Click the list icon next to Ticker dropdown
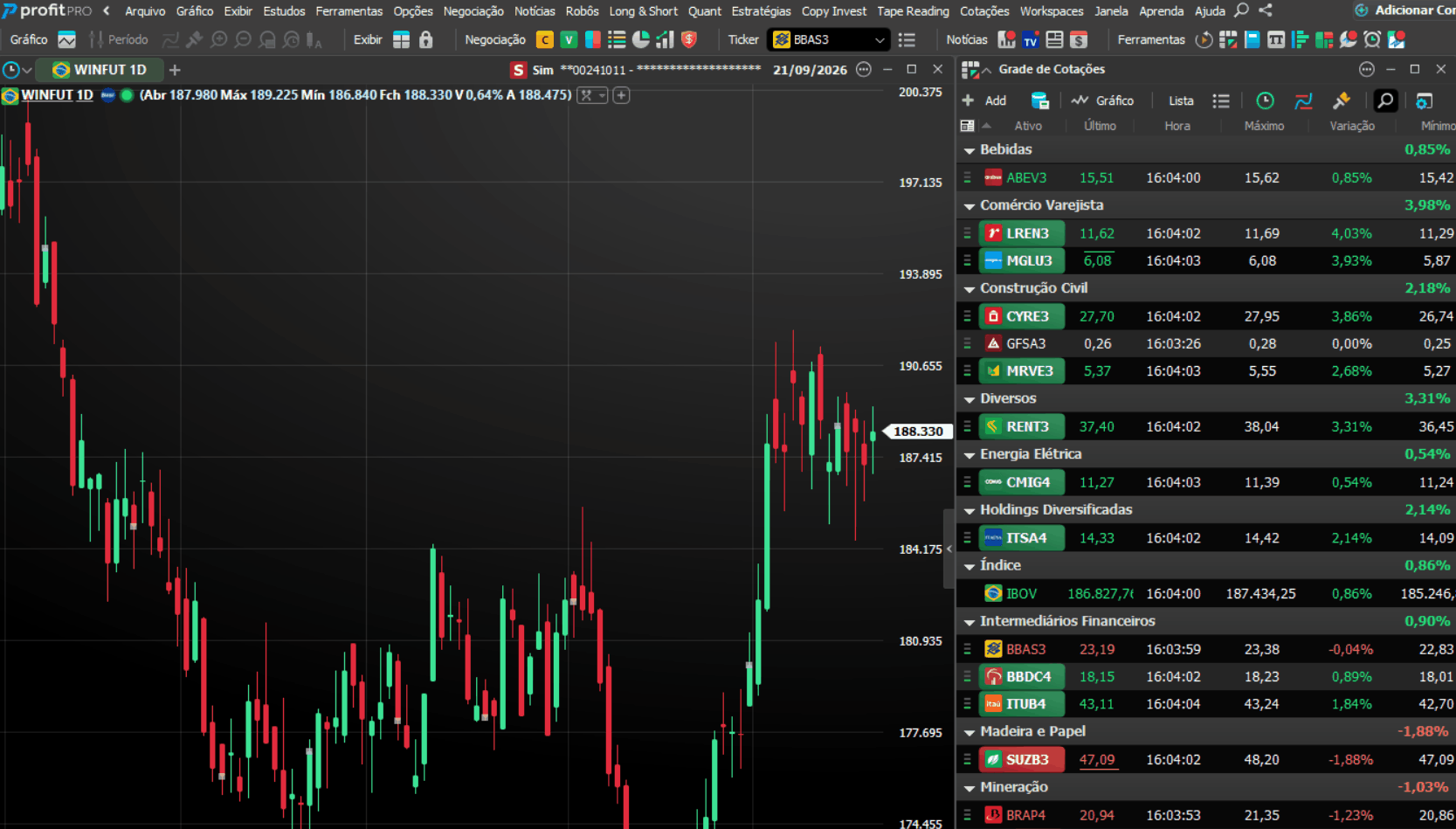Screen dimensions: 1456x829 point(907,40)
